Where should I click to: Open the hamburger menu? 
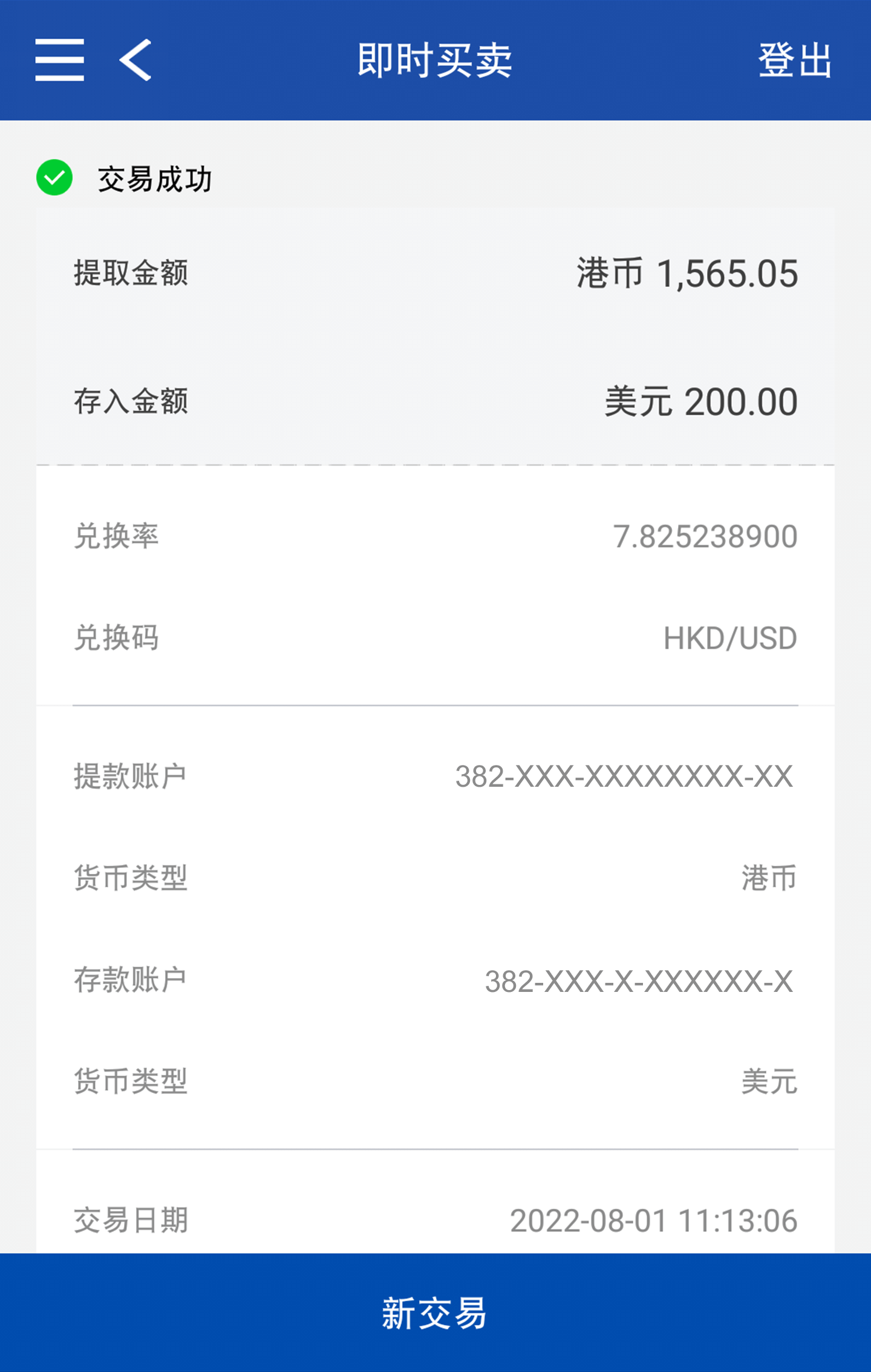point(59,60)
